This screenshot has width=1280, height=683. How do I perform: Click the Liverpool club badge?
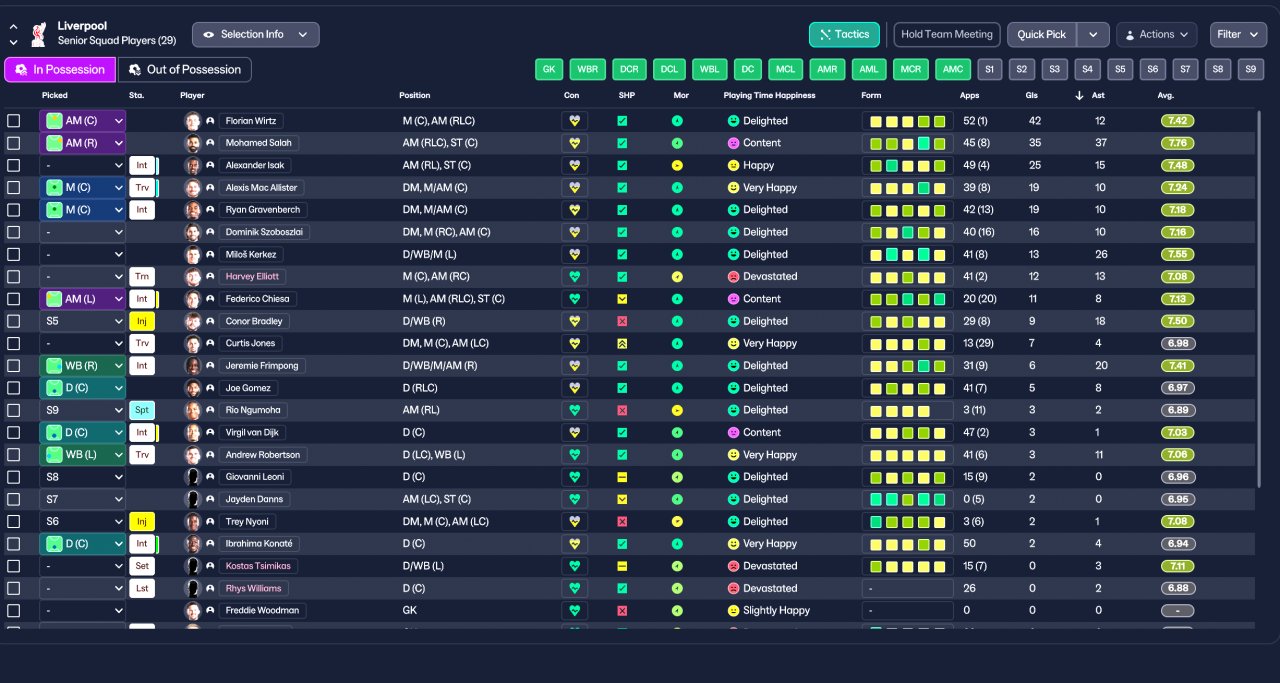(x=39, y=34)
